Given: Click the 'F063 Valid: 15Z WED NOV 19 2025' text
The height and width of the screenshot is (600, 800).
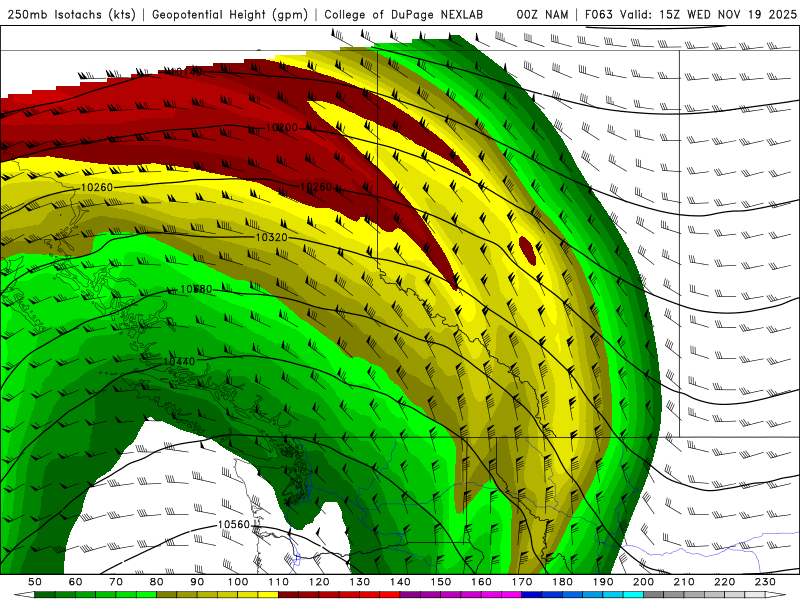Looking at the screenshot, I should (x=690, y=15).
